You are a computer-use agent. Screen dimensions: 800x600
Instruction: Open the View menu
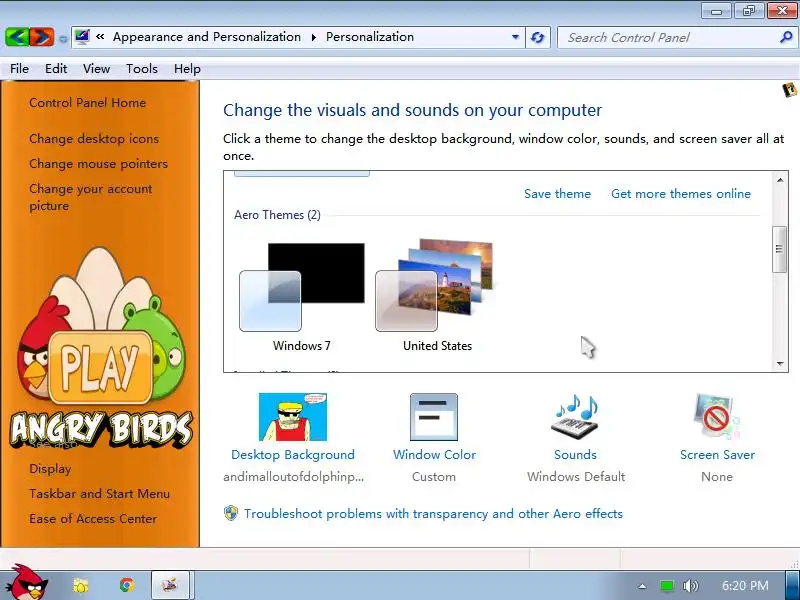coord(96,68)
